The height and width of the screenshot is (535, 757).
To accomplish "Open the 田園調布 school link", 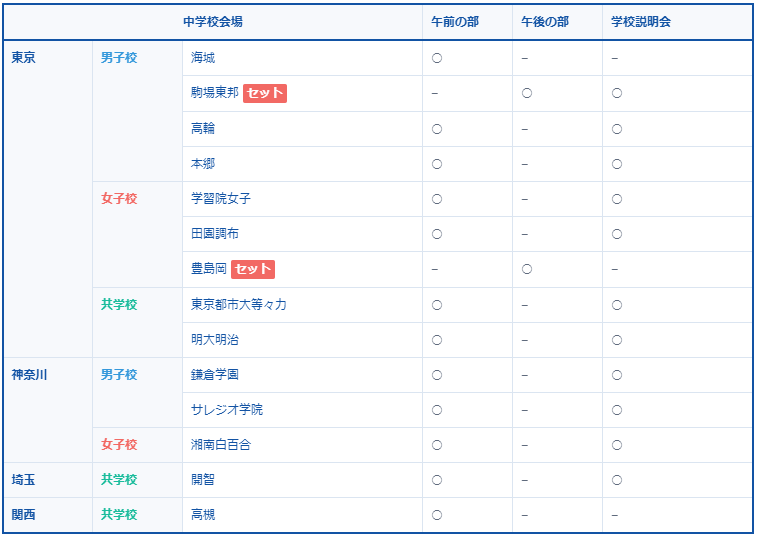I will pos(215,234).
